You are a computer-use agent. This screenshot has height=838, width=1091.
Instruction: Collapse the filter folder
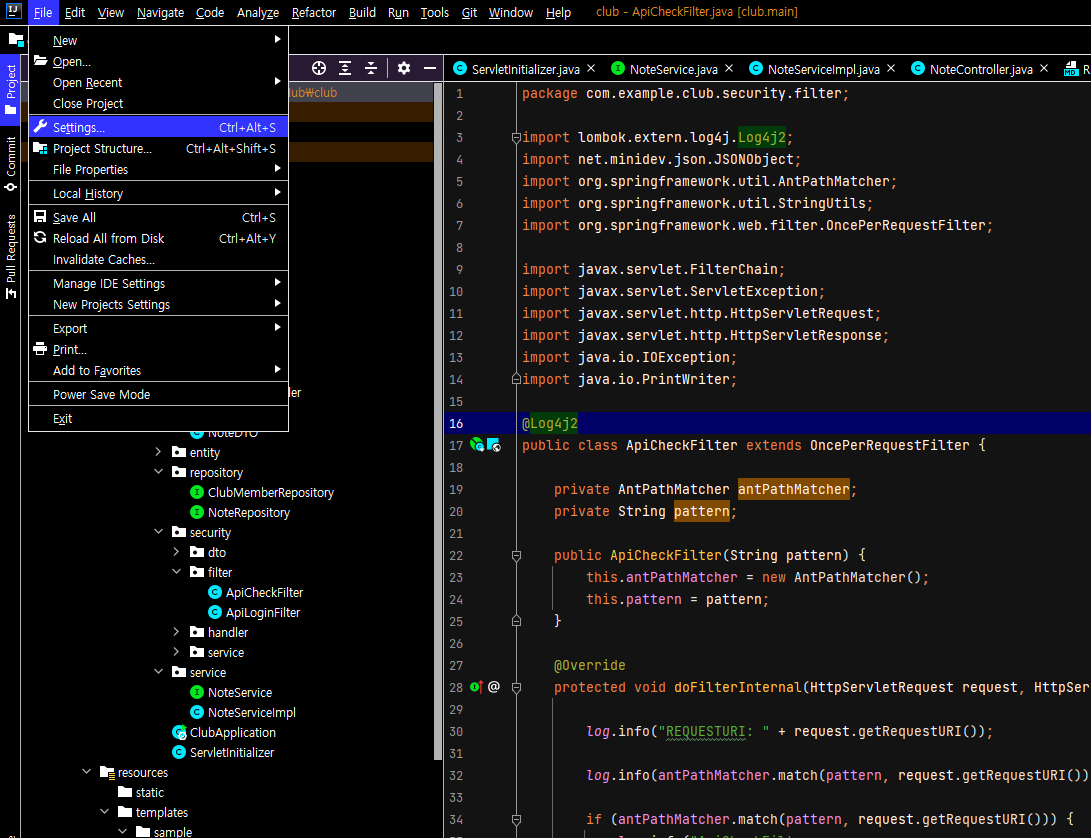177,572
